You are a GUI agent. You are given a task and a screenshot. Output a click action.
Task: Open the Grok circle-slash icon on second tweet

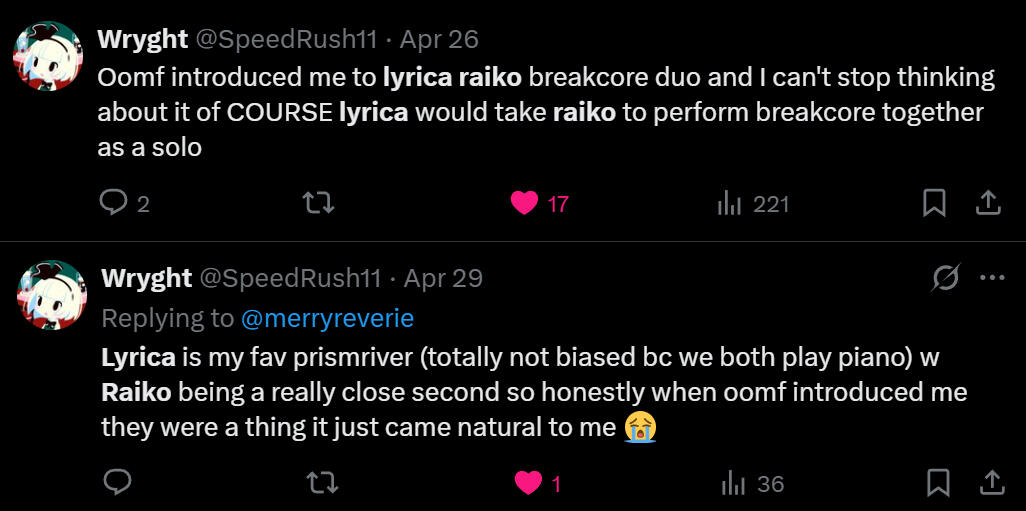click(x=945, y=278)
